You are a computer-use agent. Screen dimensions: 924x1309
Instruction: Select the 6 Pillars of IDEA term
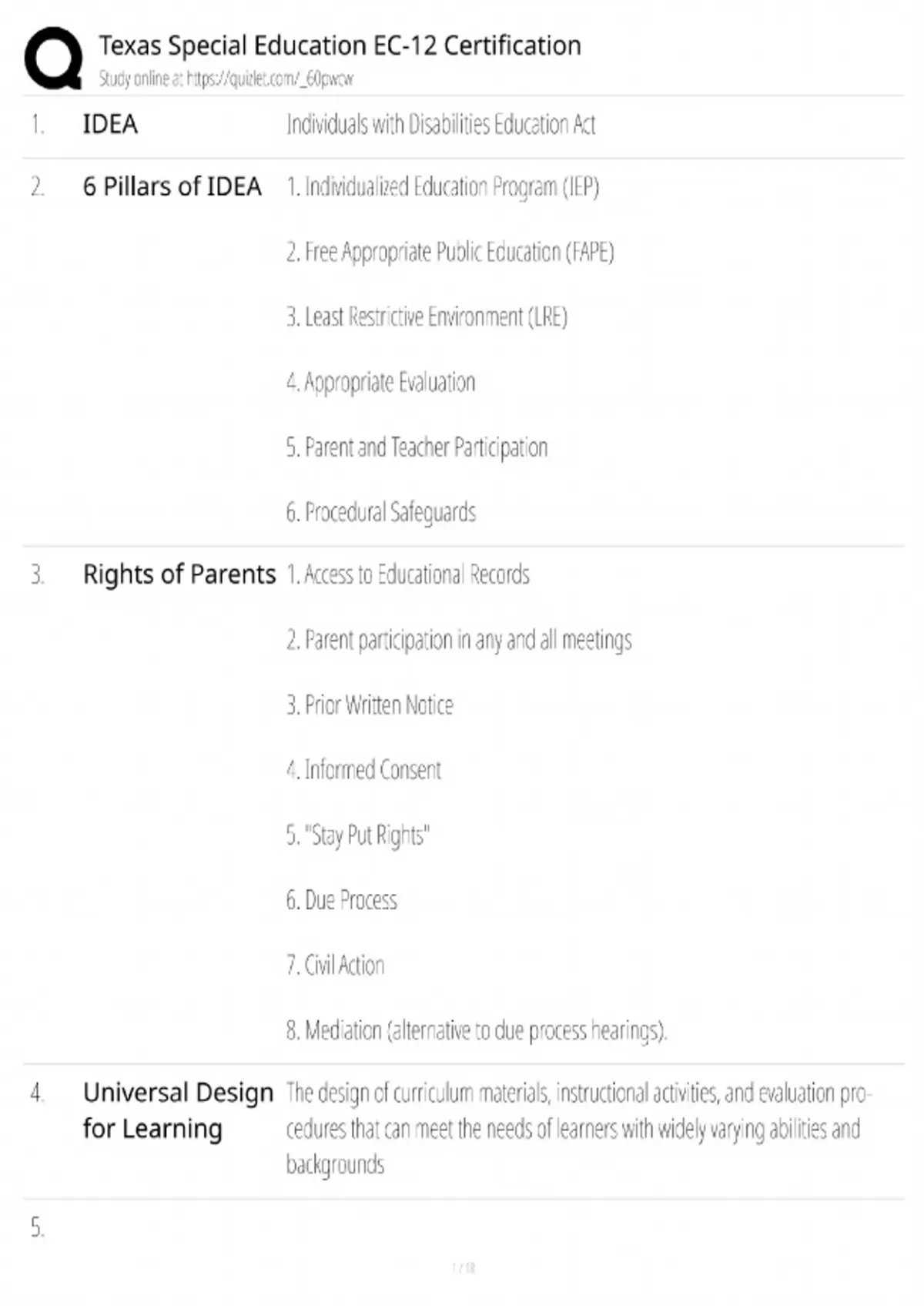click(172, 186)
